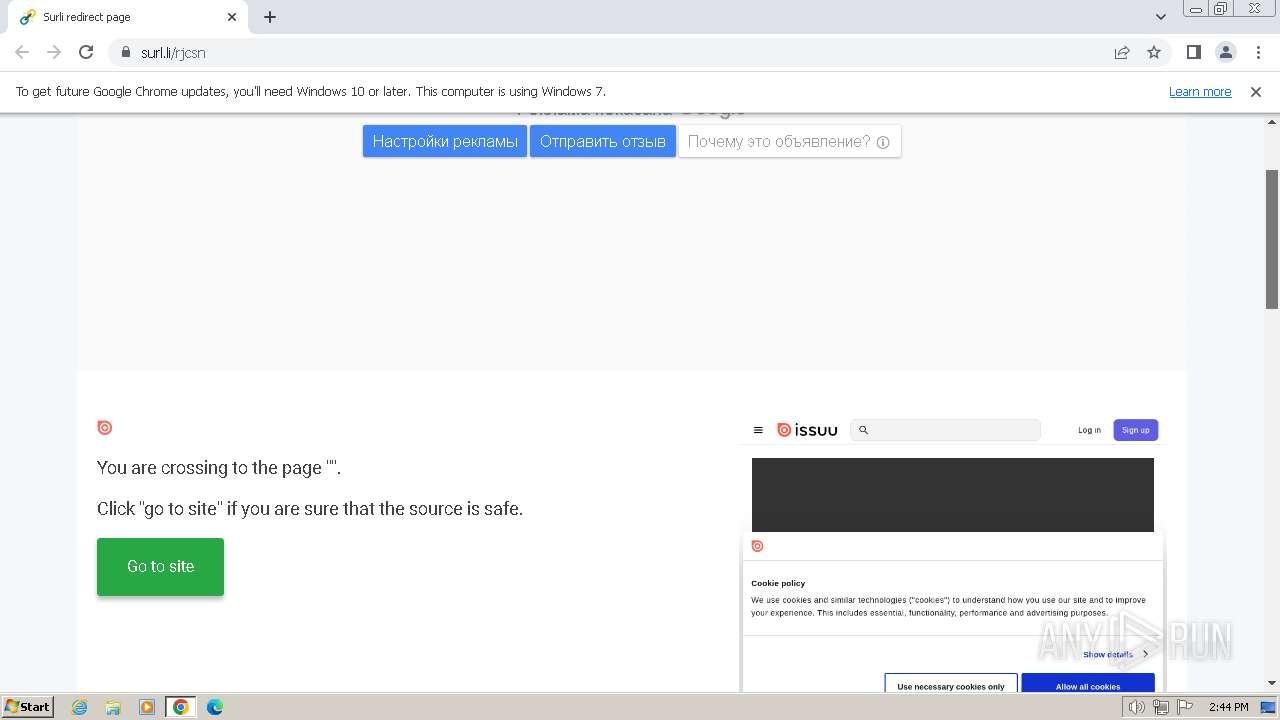
Task: Click Log in in issuu preview
Action: click(x=1089, y=430)
